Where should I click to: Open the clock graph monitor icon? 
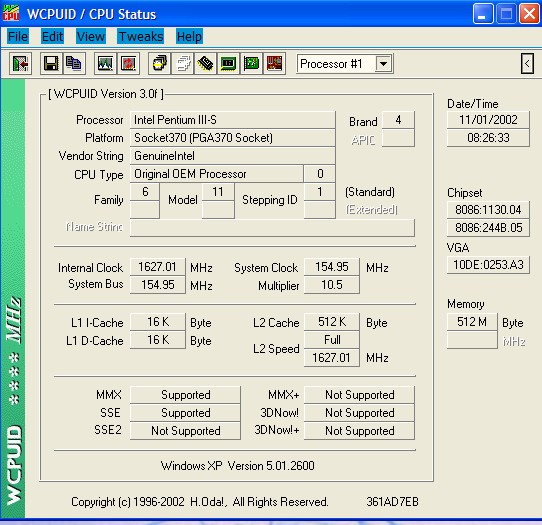pos(105,64)
